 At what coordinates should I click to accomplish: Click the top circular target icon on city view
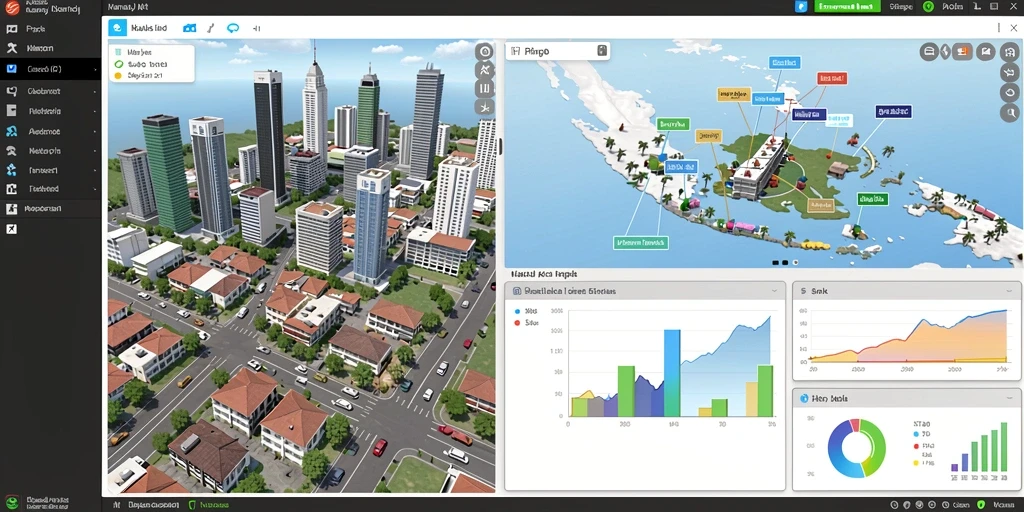485,51
